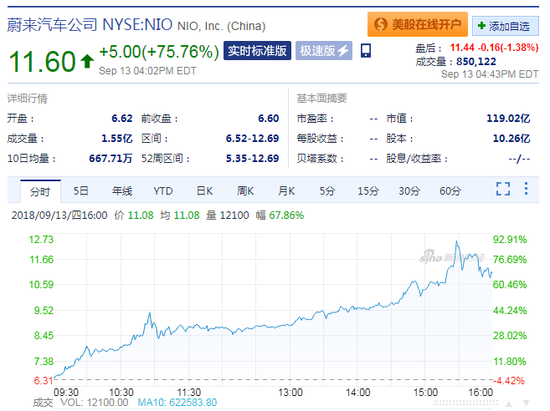
Task: Open 美股在线开户 account button
Action: click(x=417, y=24)
